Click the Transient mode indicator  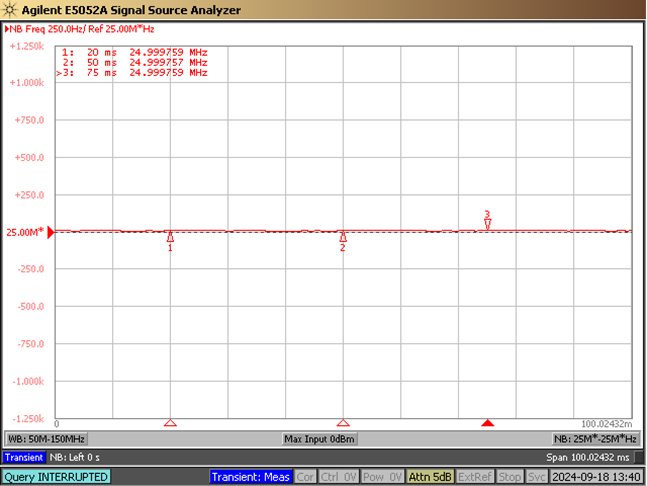(x=24, y=457)
